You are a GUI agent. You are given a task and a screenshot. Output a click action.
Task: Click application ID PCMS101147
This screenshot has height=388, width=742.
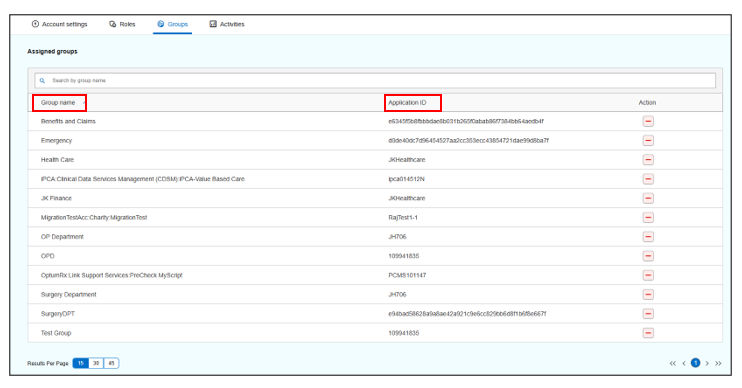click(x=407, y=275)
